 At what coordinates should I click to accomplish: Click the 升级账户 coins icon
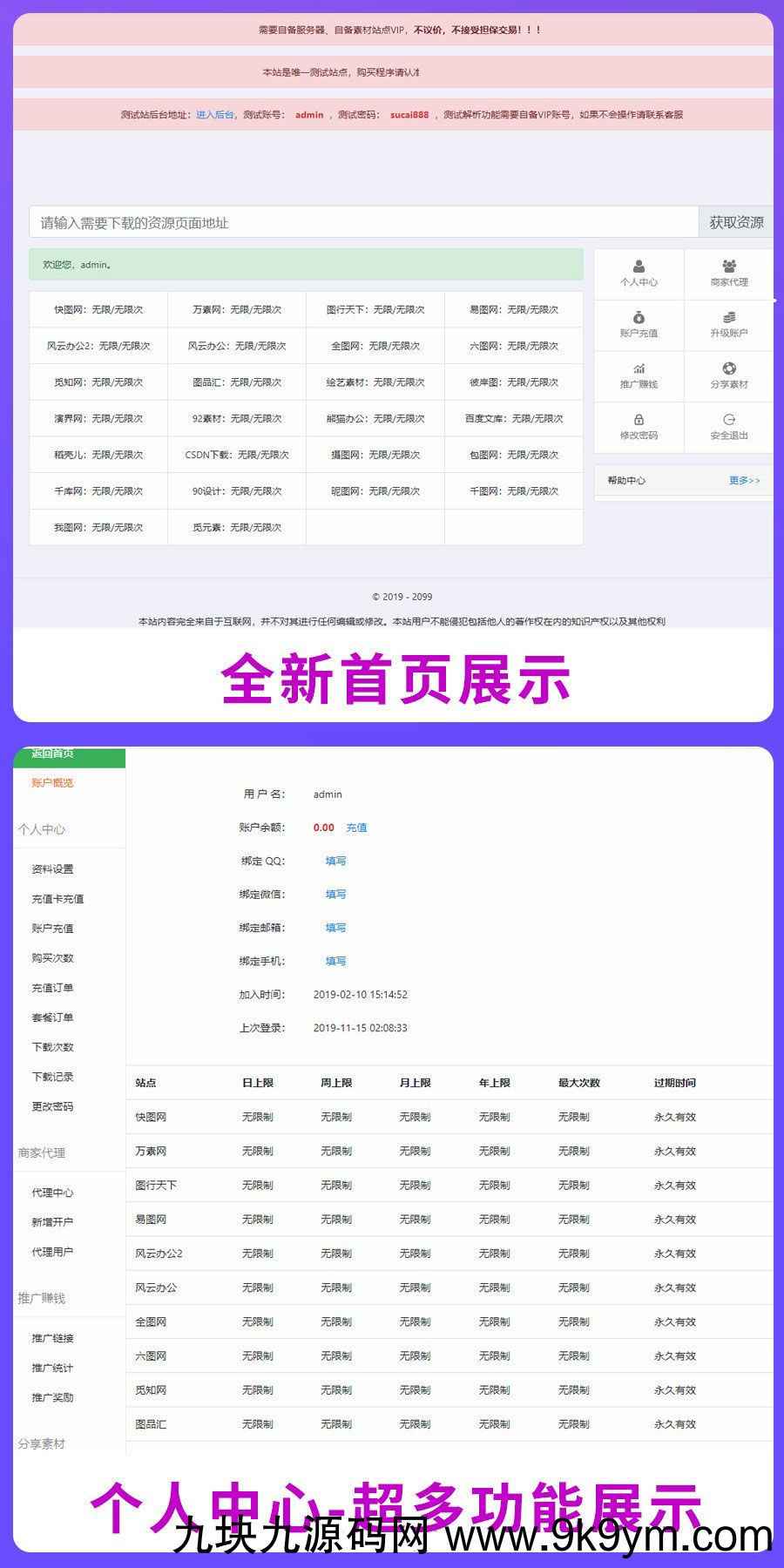pyautogui.click(x=728, y=318)
